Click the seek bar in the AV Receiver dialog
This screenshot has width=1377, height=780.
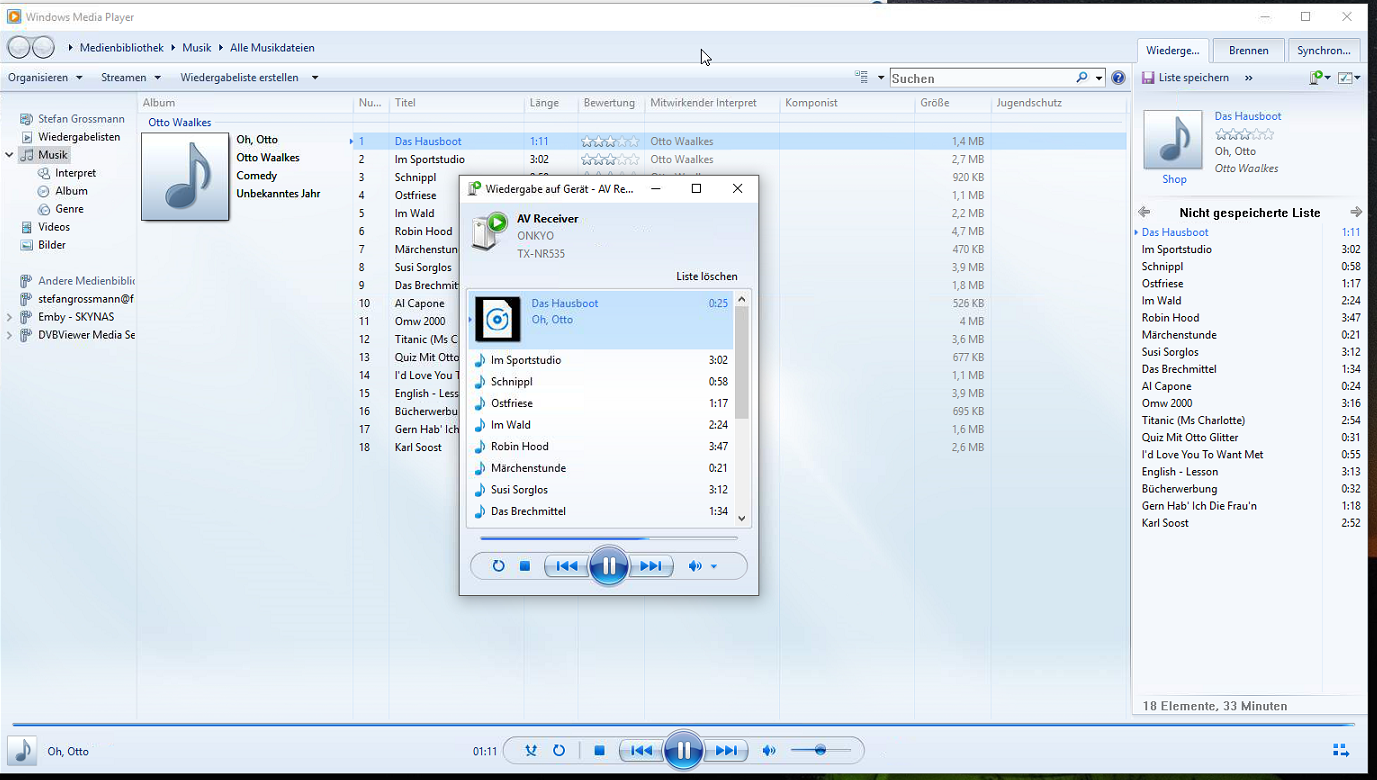pos(608,538)
